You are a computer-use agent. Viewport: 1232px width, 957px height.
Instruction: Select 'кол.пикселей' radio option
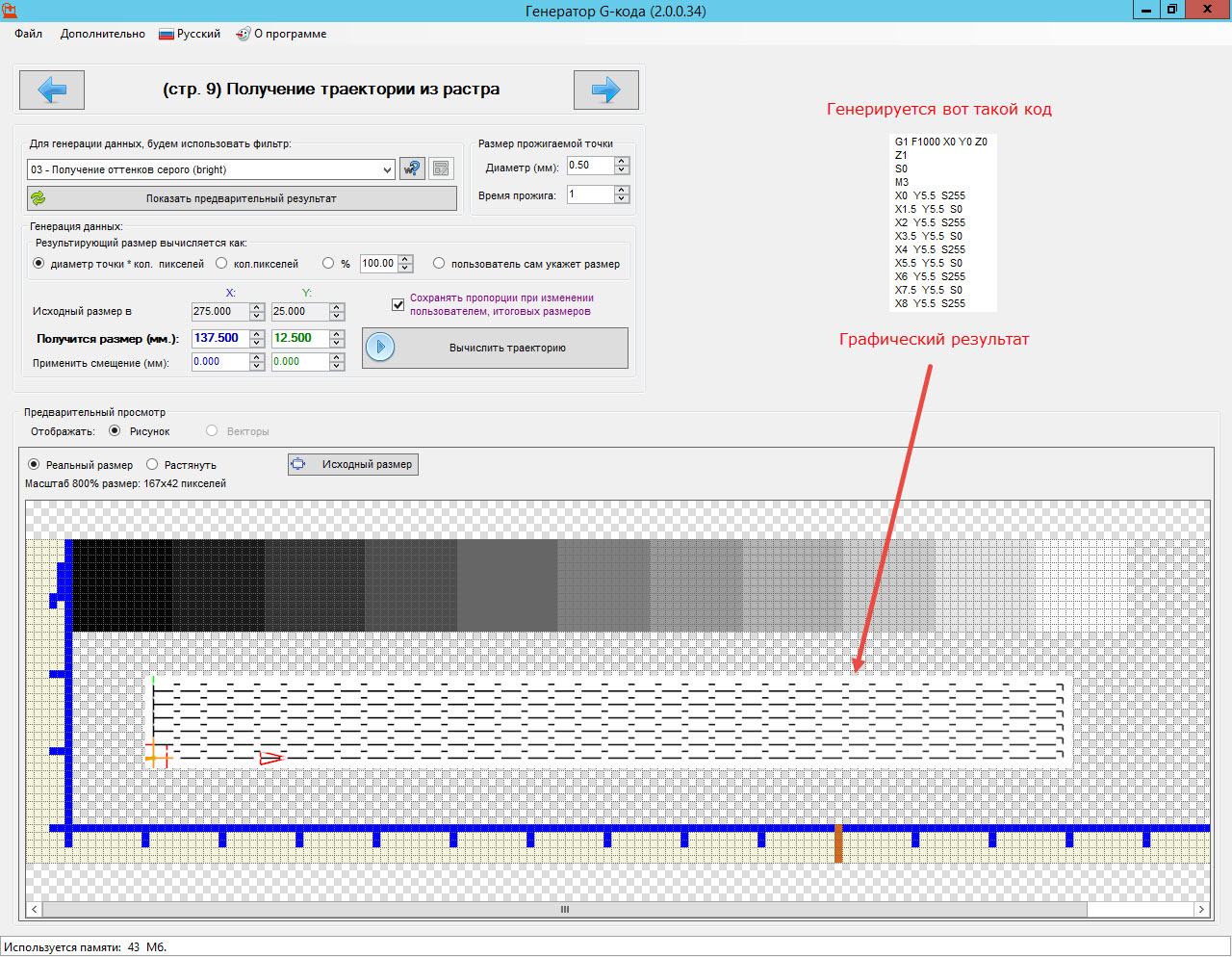221,263
